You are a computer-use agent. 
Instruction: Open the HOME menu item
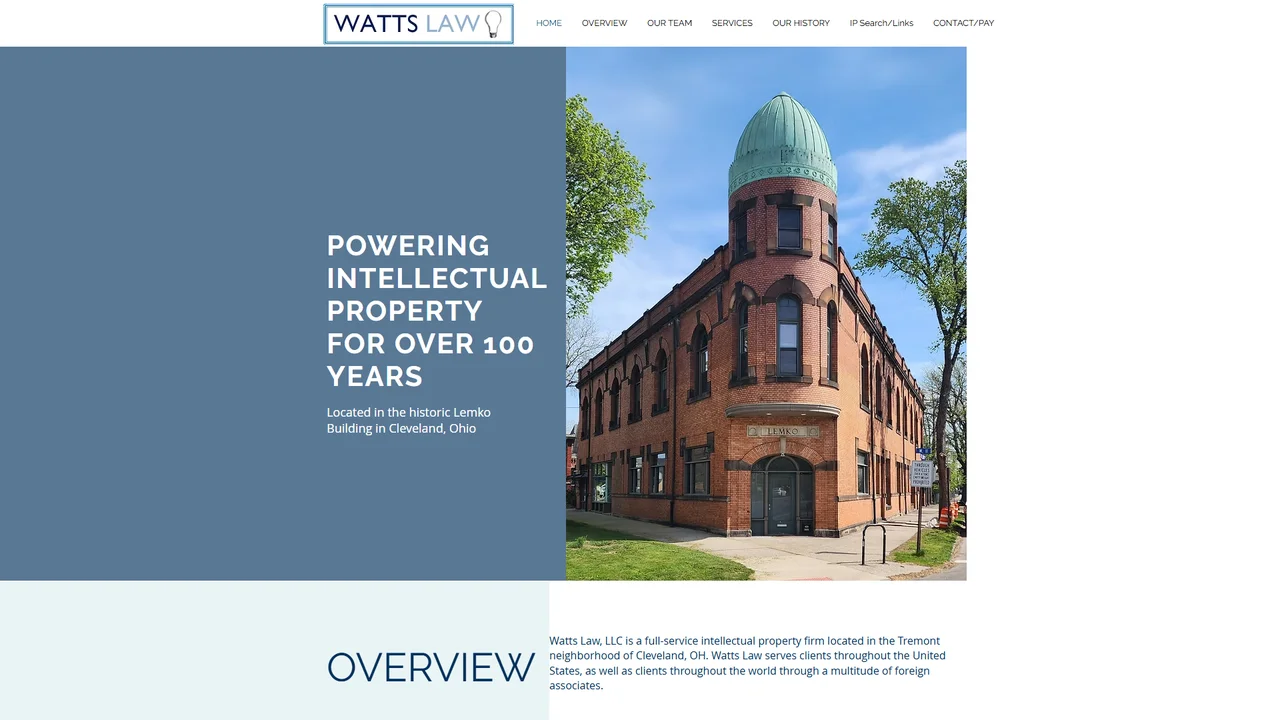(549, 23)
